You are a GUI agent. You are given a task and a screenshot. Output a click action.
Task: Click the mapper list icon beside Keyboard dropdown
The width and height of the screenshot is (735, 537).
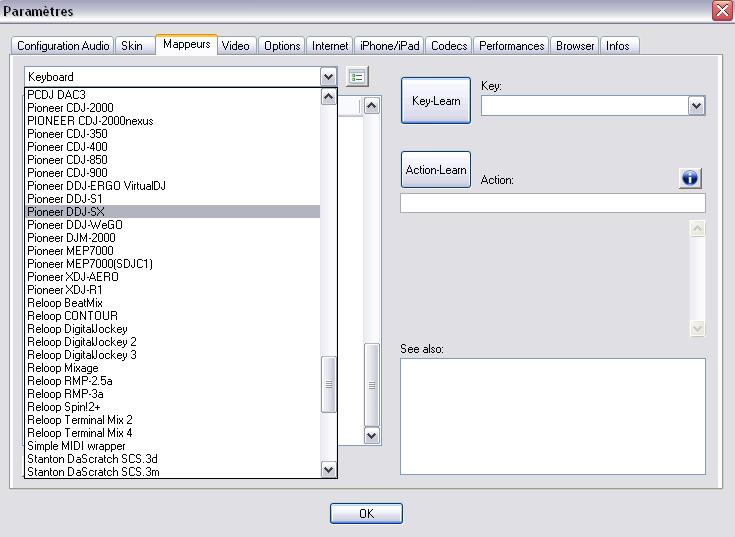(357, 77)
